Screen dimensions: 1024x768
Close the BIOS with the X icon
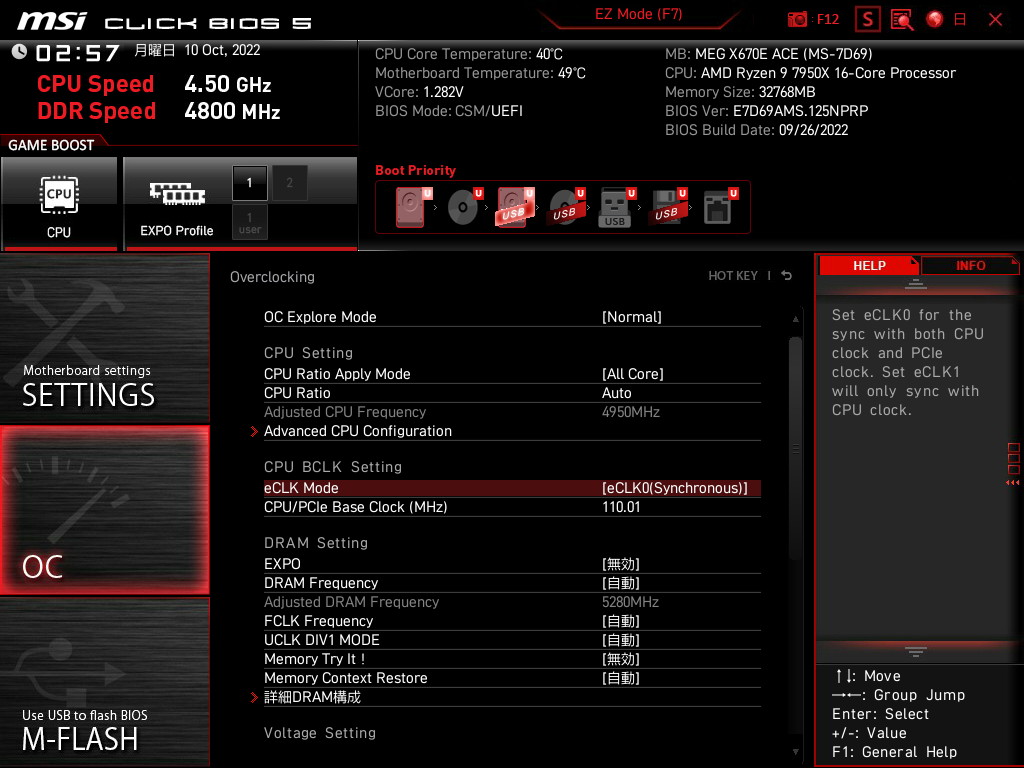pyautogui.click(x=995, y=19)
